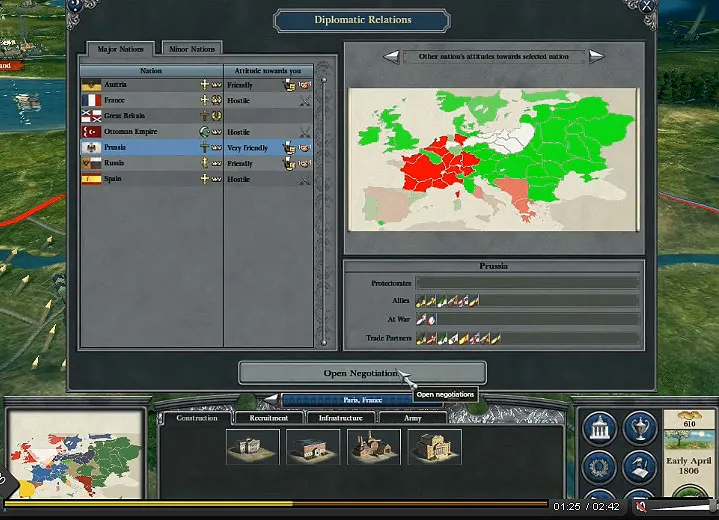
Task: Click the 01:25 / 02:42 time display
Action: click(x=586, y=507)
